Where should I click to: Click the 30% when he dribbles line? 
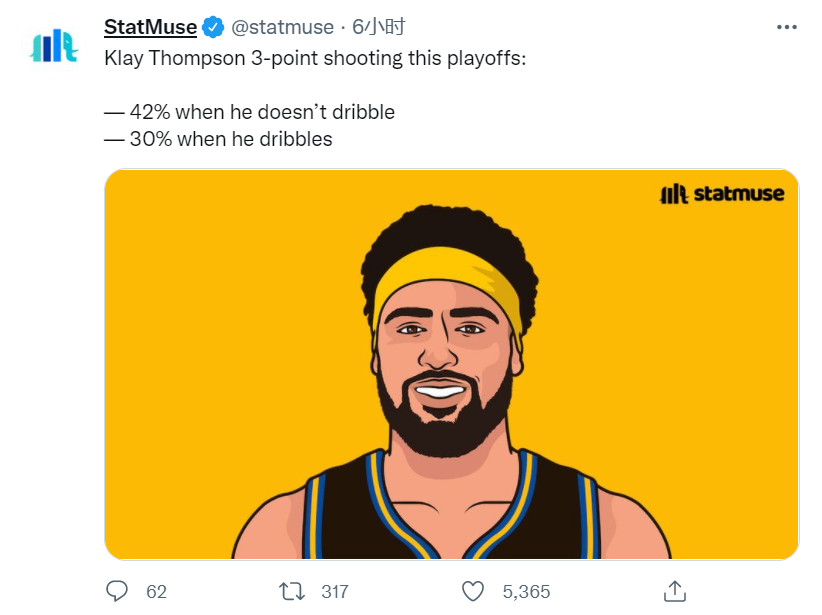click(x=218, y=139)
